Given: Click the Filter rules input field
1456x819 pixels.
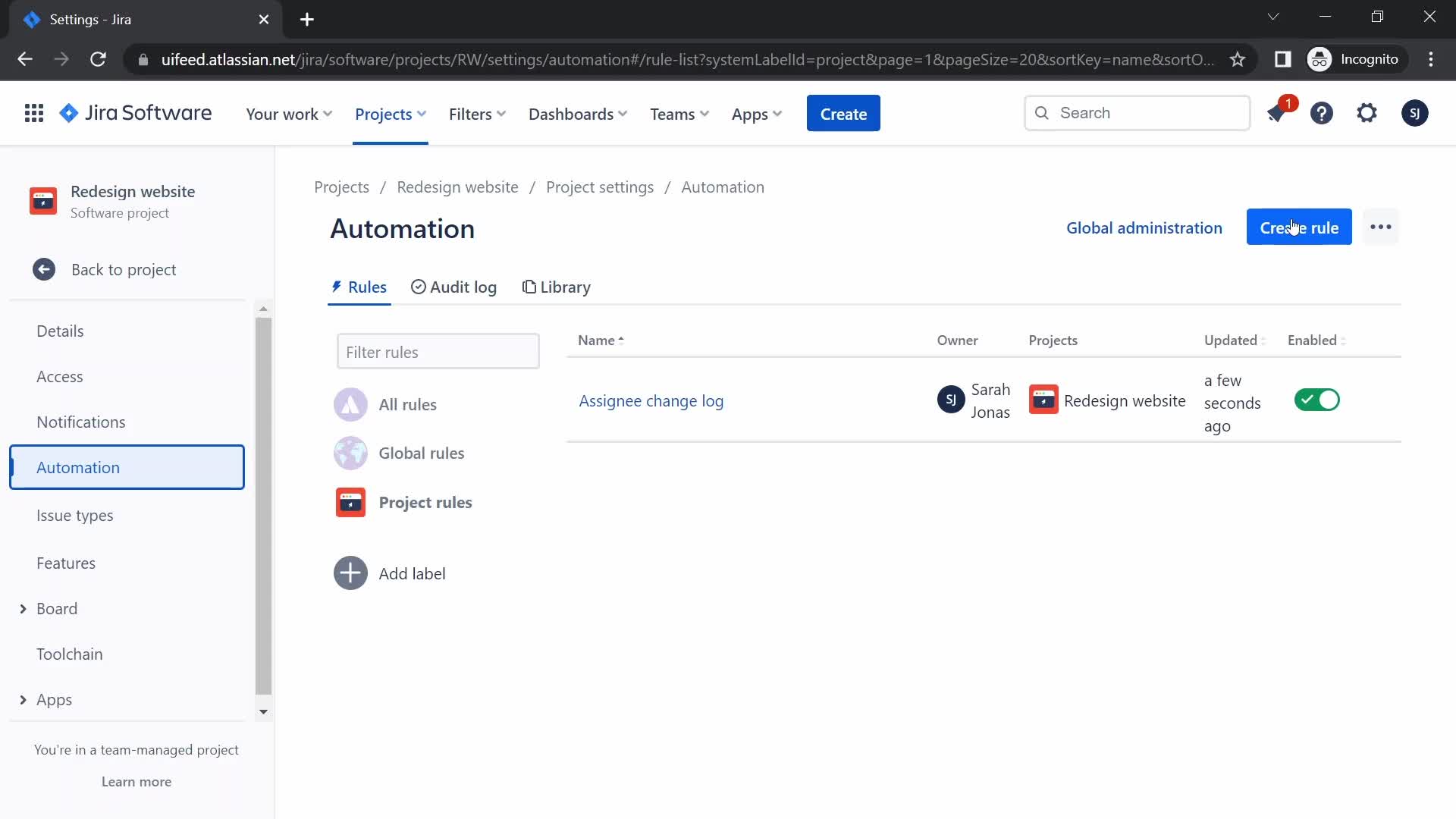Looking at the screenshot, I should click(x=438, y=351).
